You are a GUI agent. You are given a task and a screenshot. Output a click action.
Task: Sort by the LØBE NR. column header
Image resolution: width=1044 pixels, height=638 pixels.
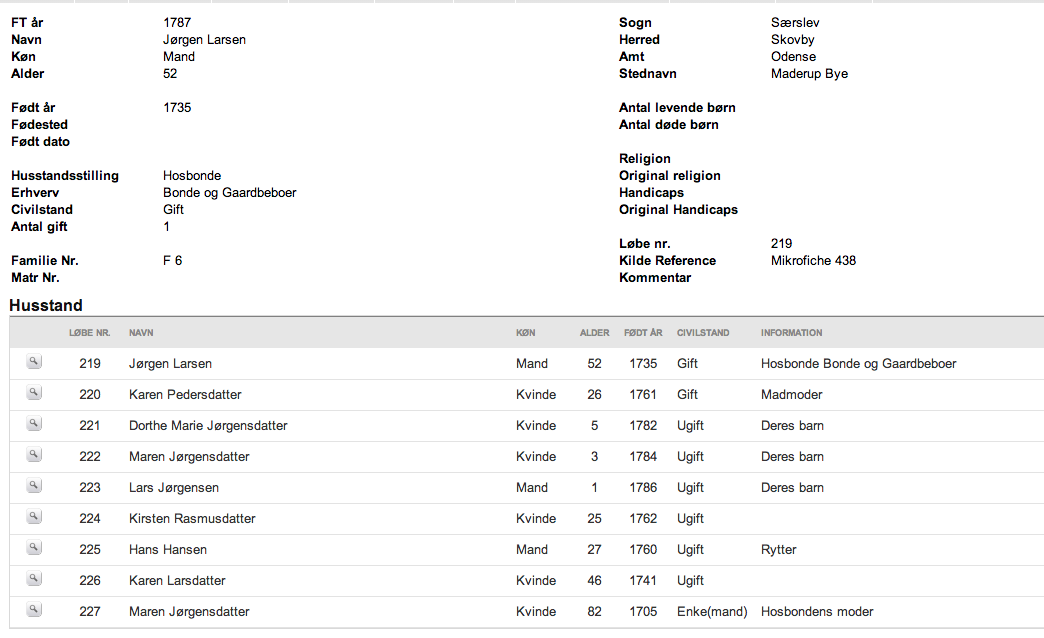[89, 332]
